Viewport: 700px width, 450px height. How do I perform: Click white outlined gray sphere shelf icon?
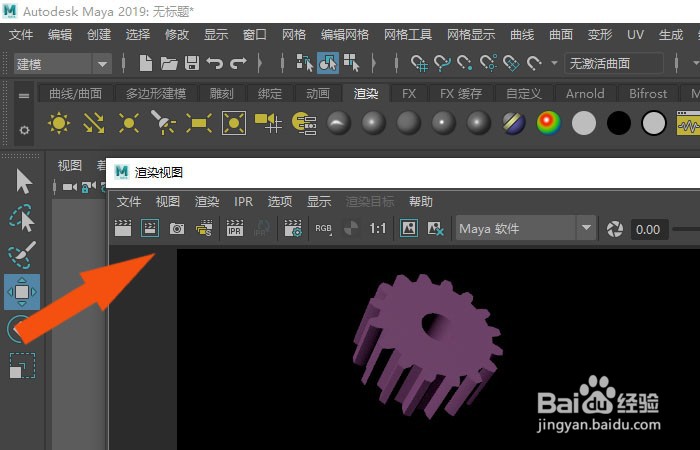[x=654, y=123]
